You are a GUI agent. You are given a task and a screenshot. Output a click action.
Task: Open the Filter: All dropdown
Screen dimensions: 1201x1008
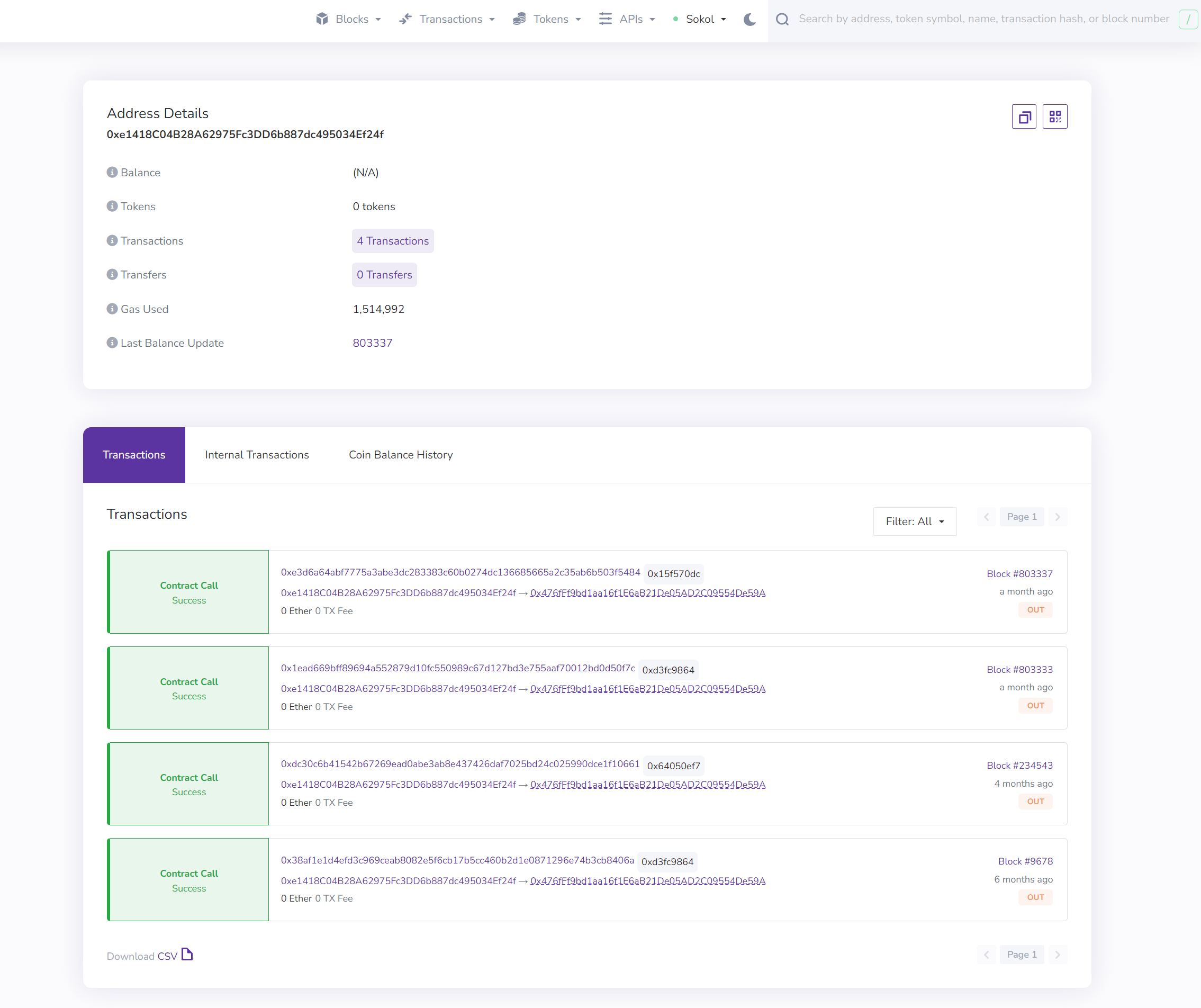tap(915, 521)
